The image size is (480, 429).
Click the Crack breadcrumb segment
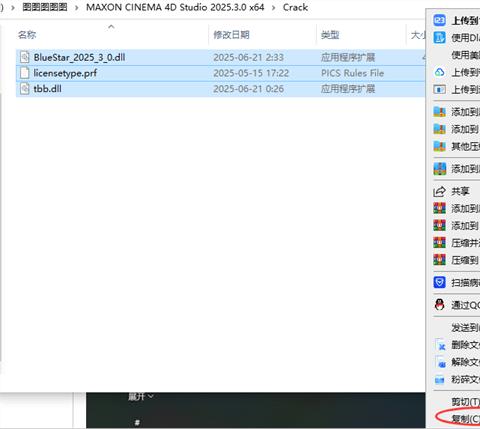(x=295, y=7)
